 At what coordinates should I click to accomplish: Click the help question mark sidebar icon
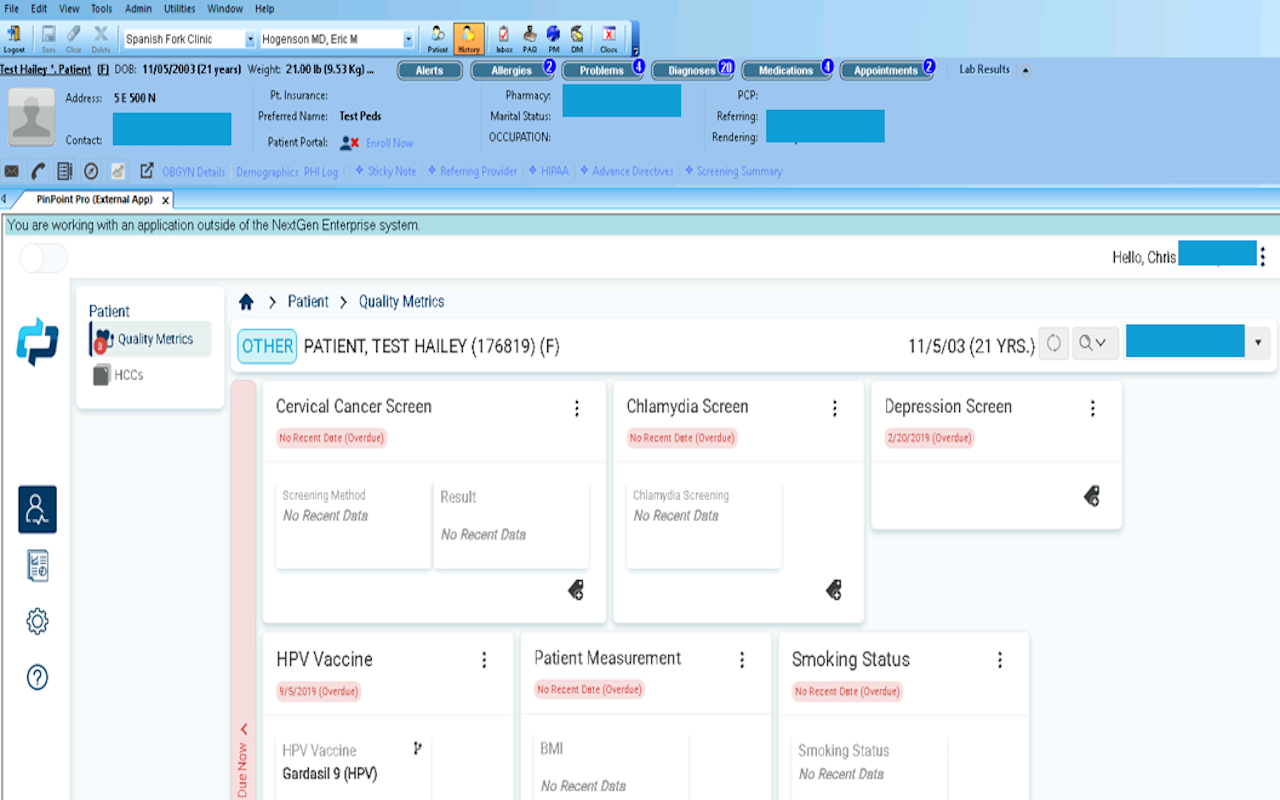(x=37, y=677)
